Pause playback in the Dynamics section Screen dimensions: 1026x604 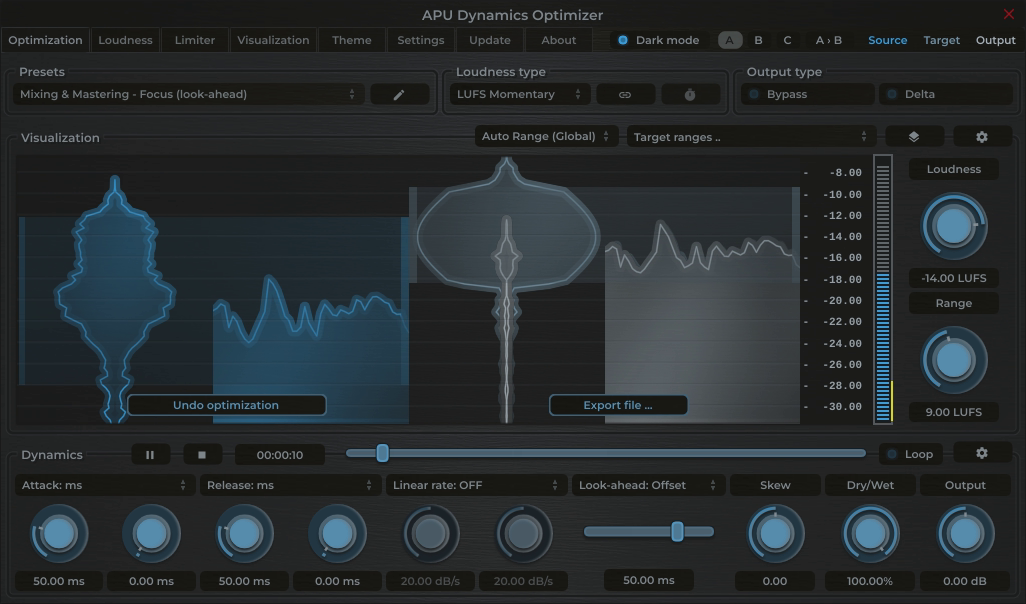click(150, 453)
